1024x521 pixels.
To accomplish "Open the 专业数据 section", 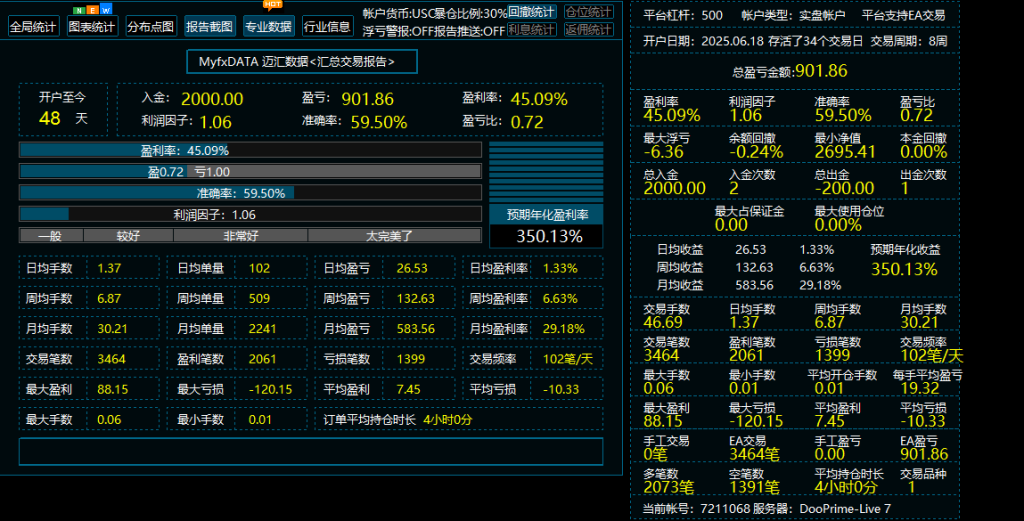I will coord(268,27).
